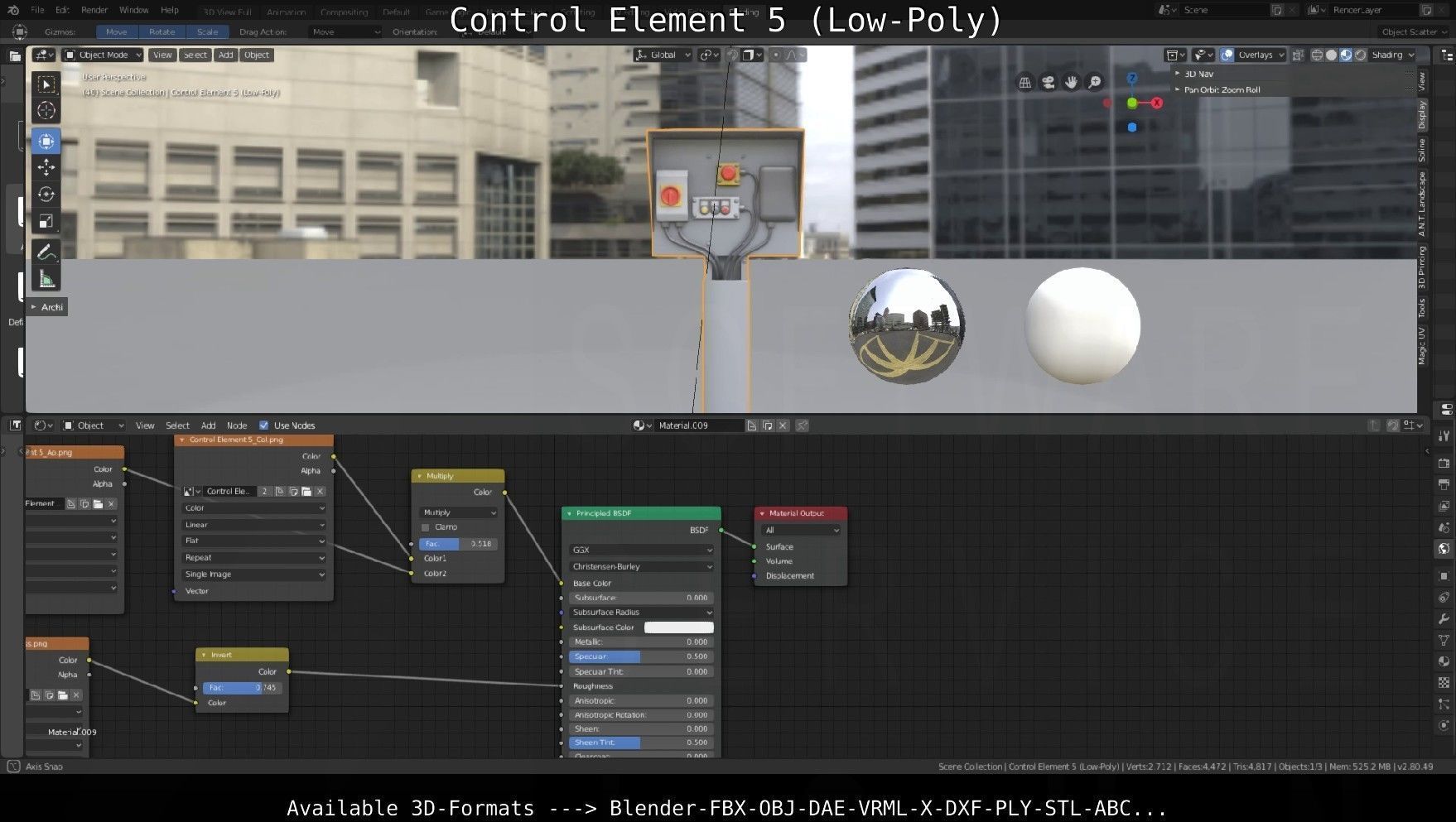Adjust Invert node Fac slider

242,688
